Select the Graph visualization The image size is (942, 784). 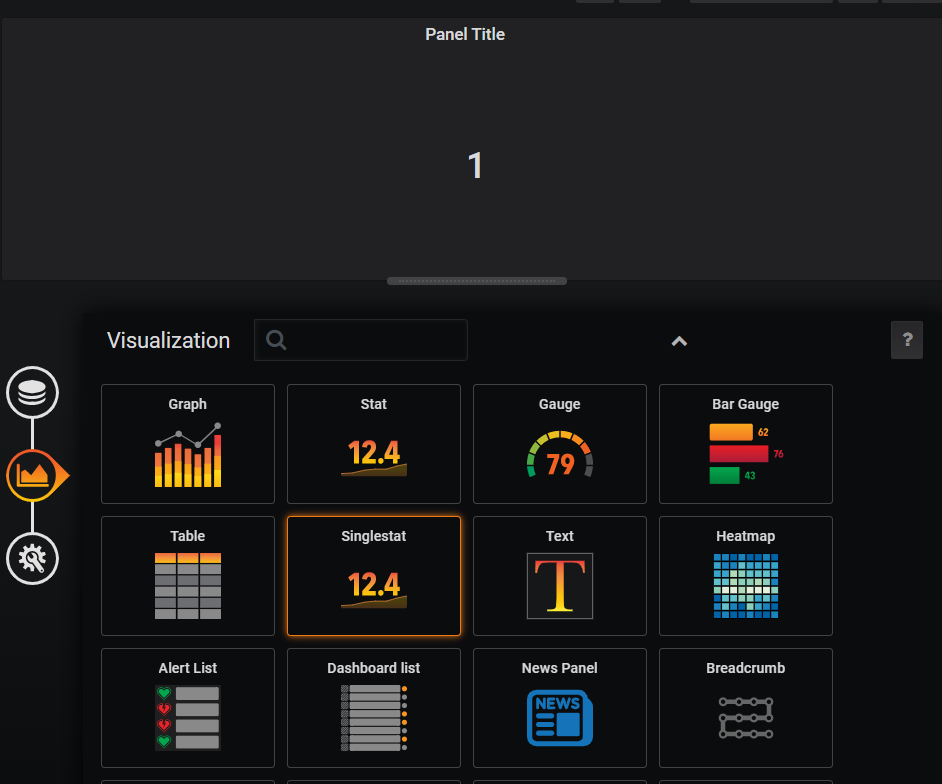click(x=188, y=444)
